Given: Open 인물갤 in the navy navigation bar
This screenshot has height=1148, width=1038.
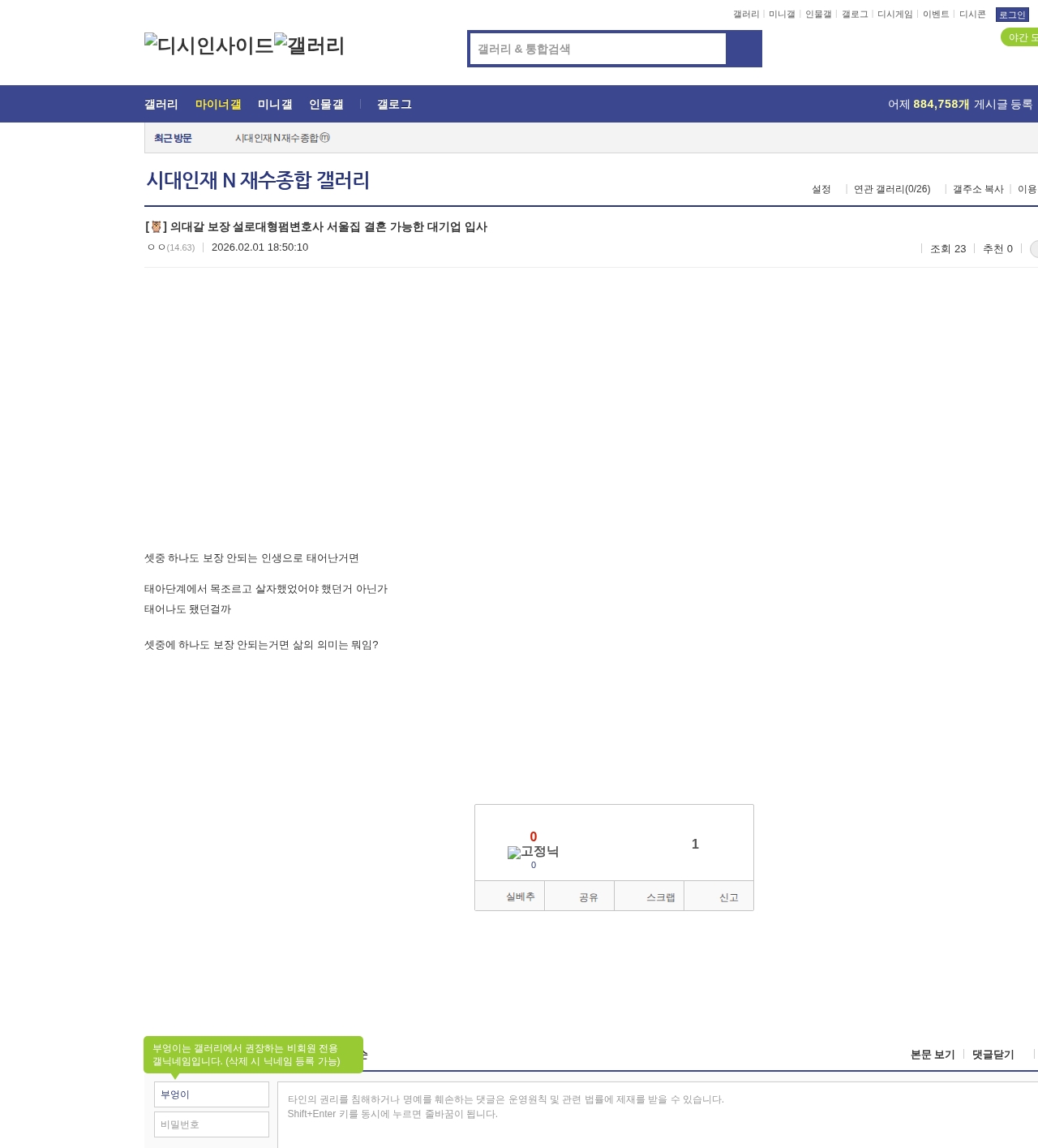Looking at the screenshot, I should click(x=326, y=105).
